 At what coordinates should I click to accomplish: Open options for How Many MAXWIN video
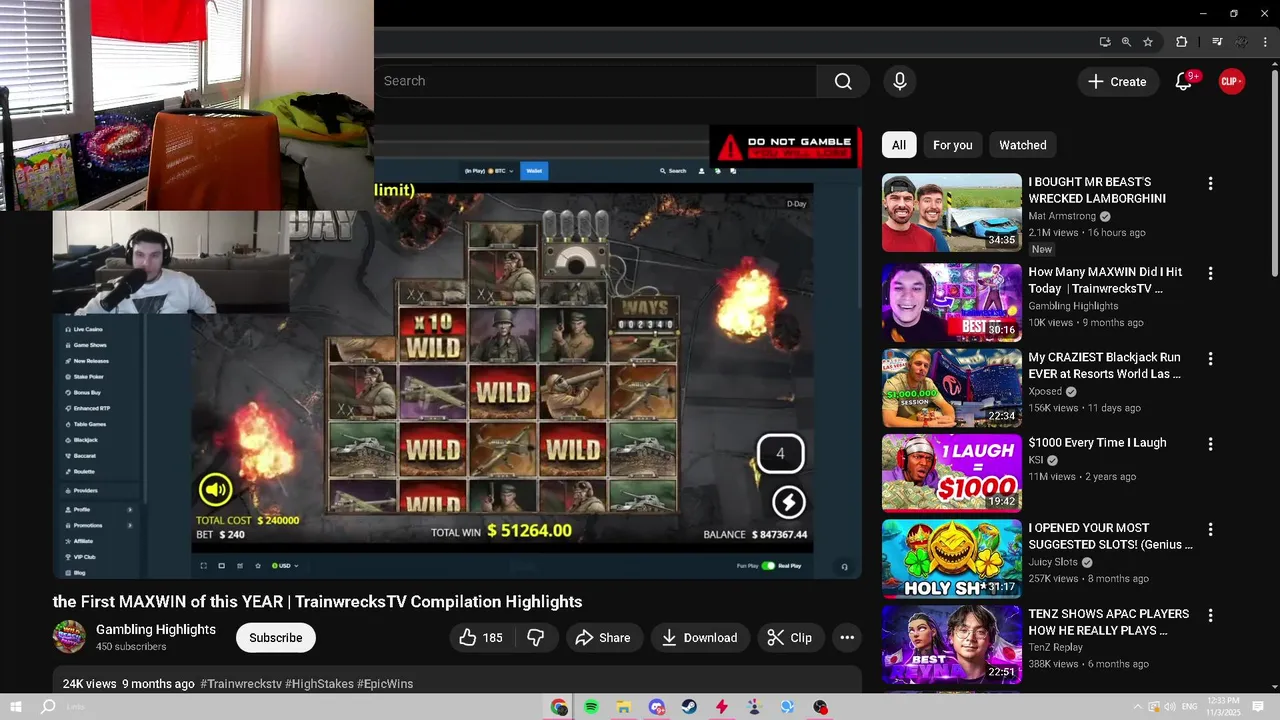[1210, 273]
